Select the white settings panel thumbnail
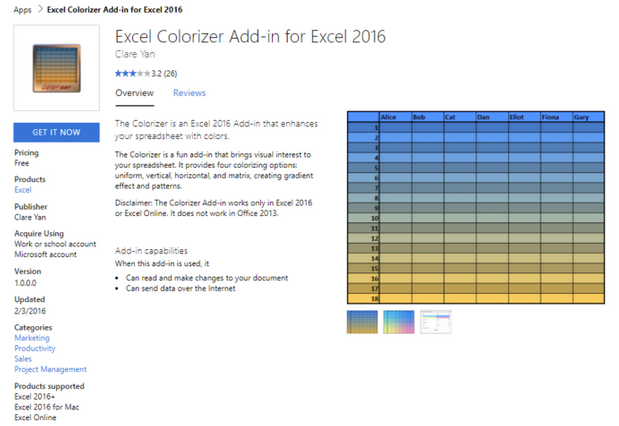619x426 pixels. pyautogui.click(x=435, y=322)
